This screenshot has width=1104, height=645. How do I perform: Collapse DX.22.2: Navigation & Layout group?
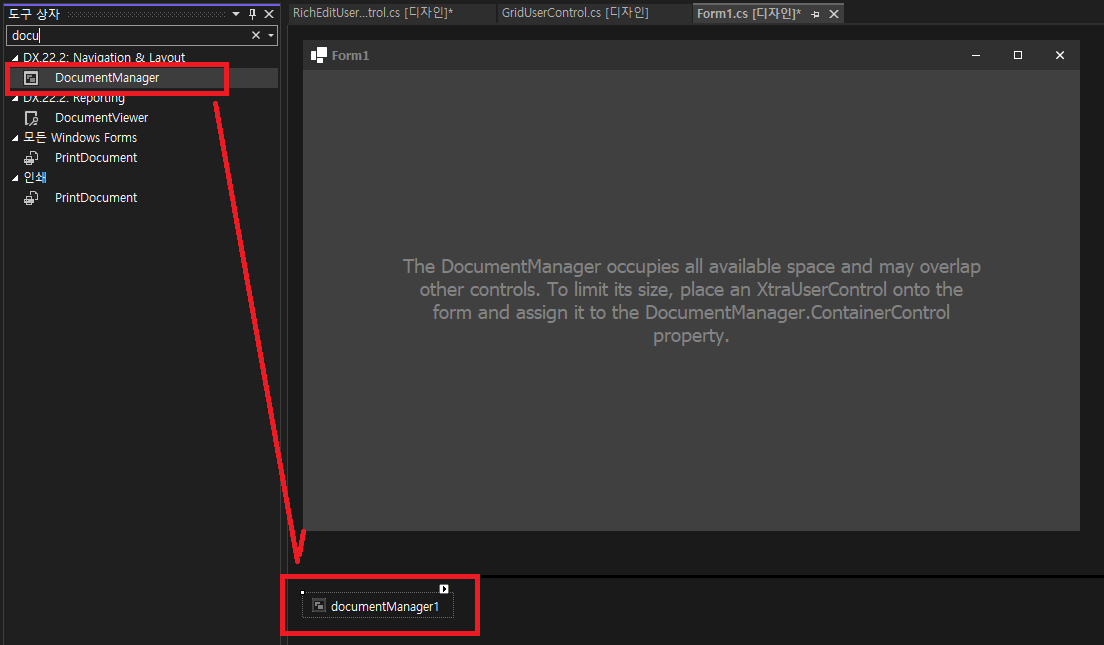15,58
